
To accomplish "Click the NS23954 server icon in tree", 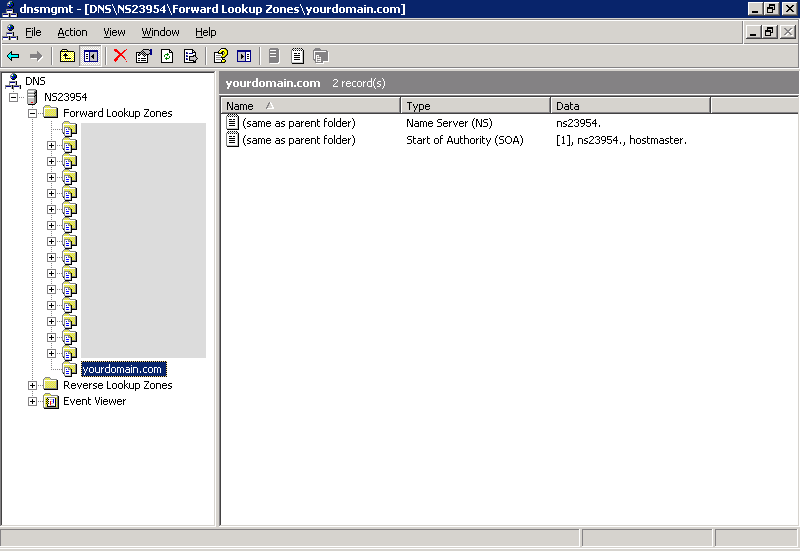I will [32, 97].
